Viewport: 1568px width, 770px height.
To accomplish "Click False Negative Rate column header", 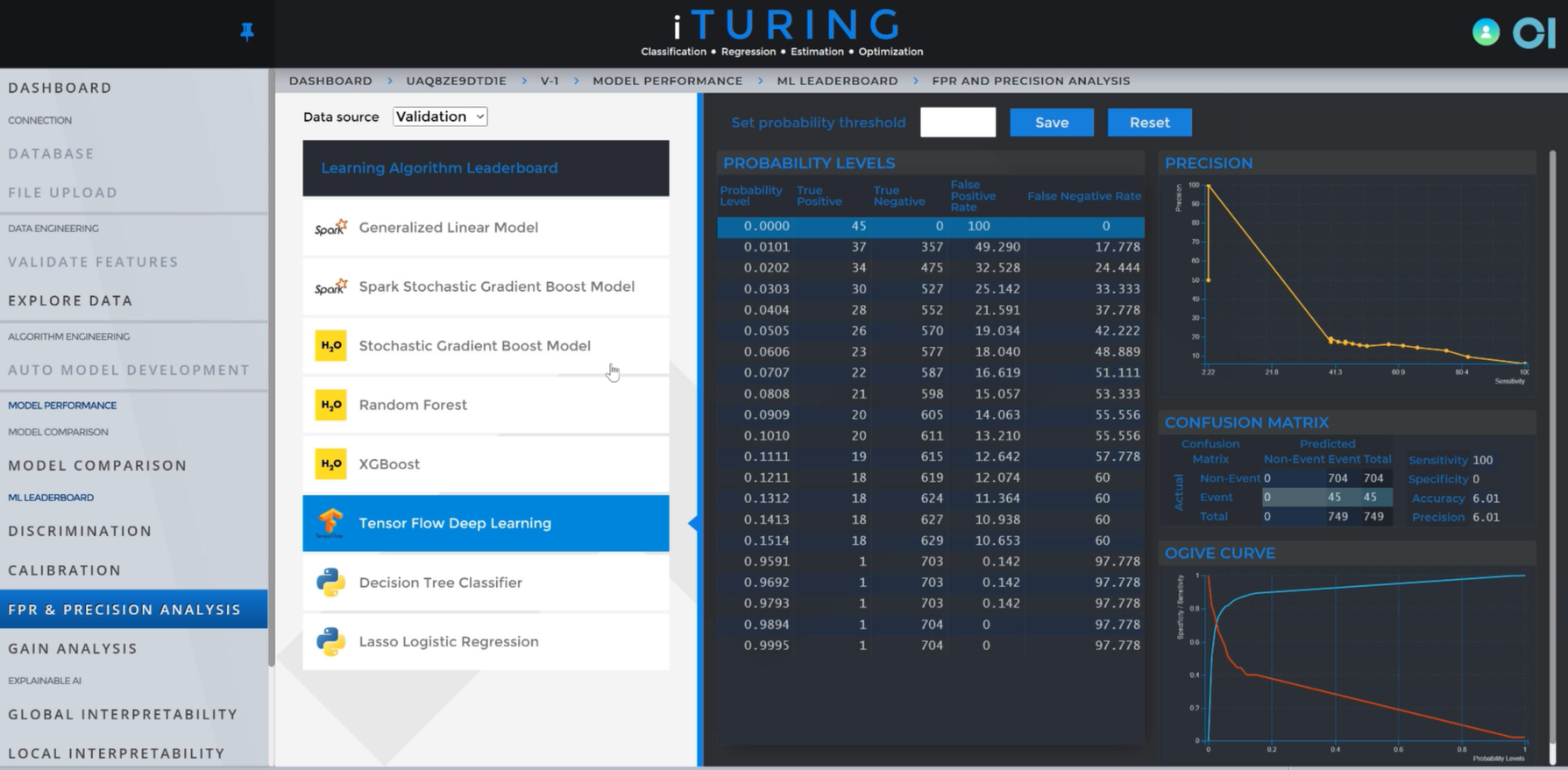I will point(1084,196).
